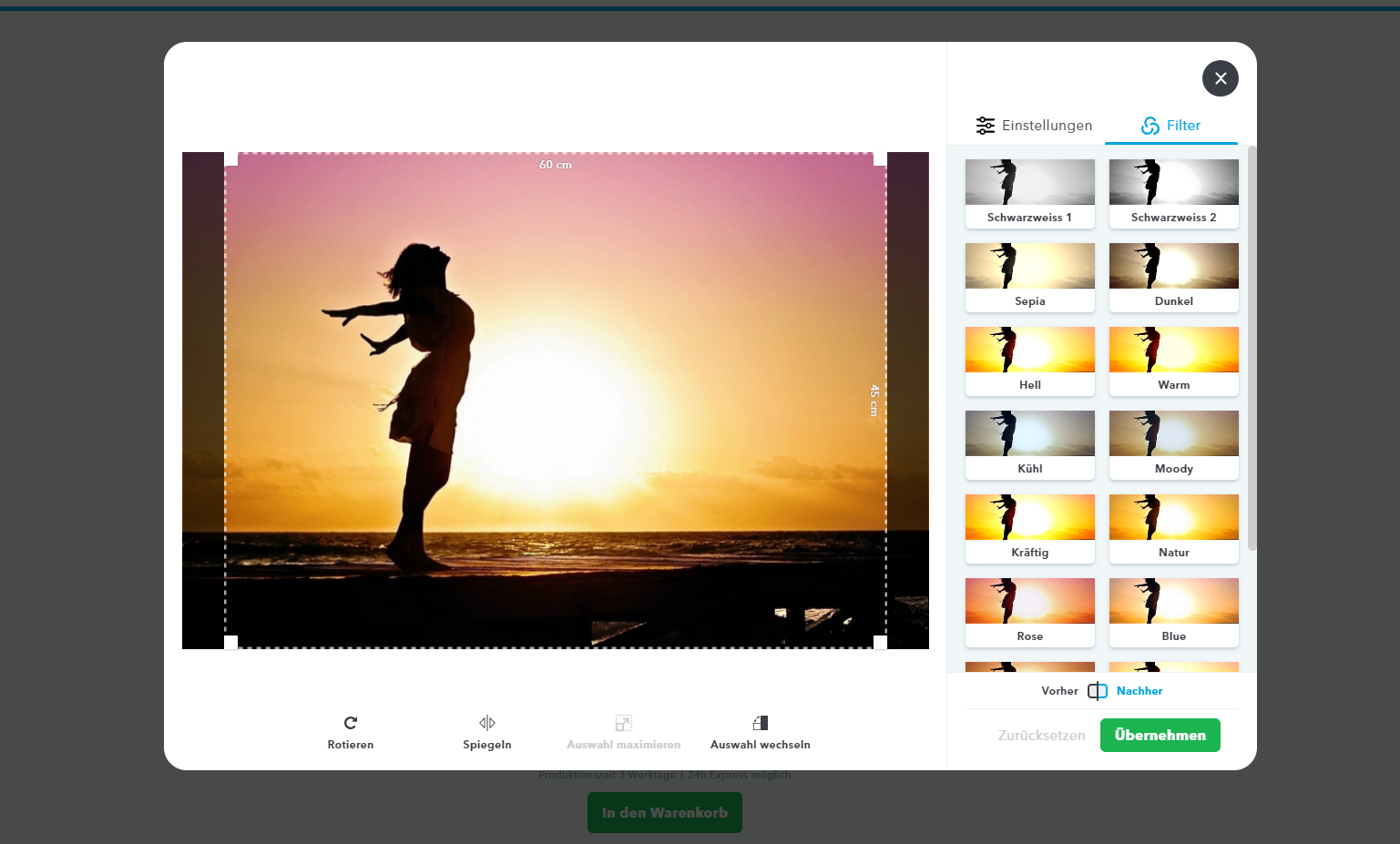Apply the Dunkel filter preset
This screenshot has width=1400, height=844.
1174,276
